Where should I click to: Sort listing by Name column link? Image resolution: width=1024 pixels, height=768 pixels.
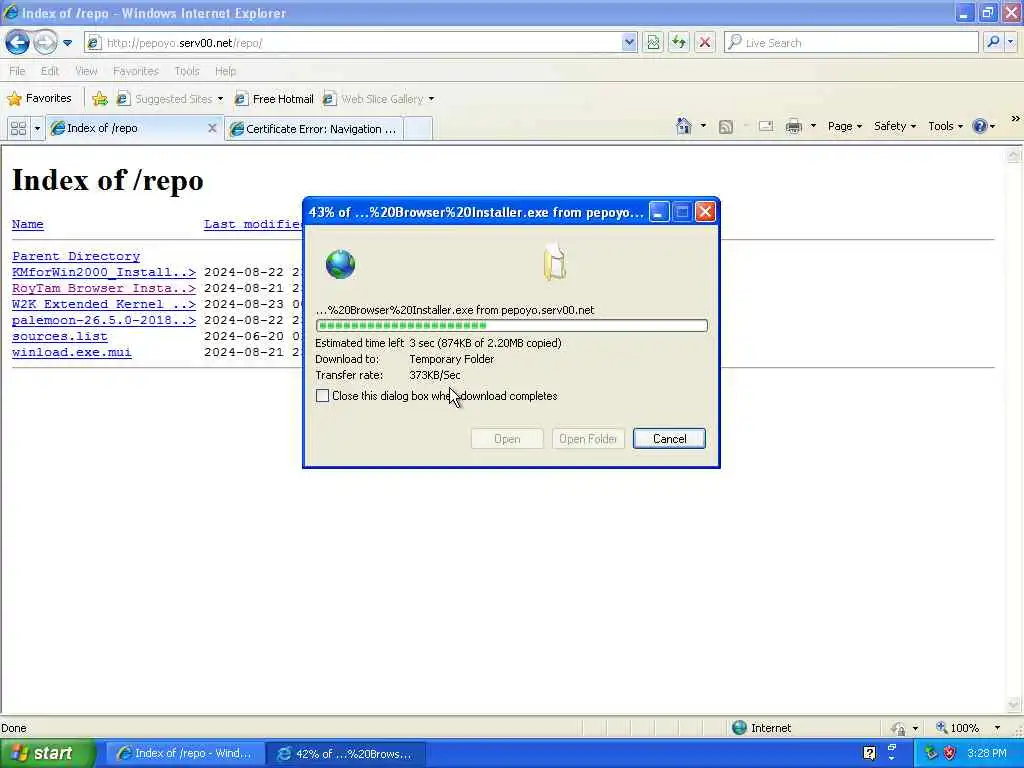[x=27, y=224]
